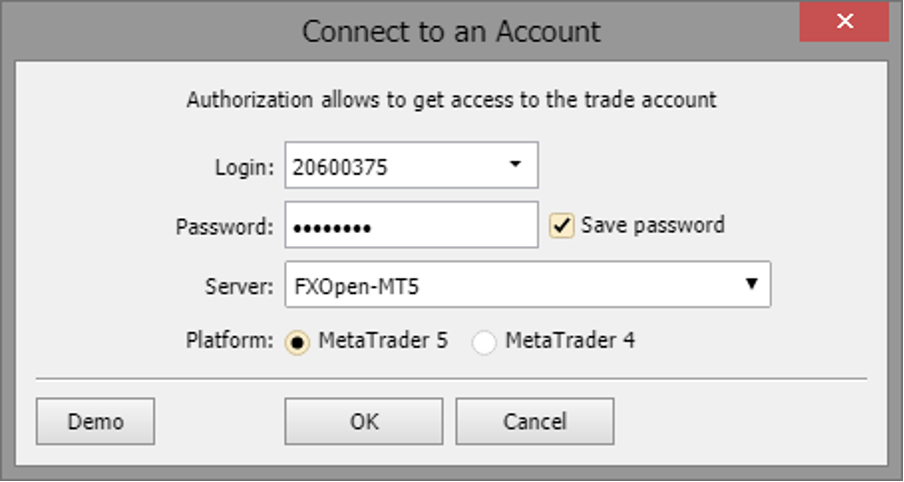The height and width of the screenshot is (482, 904).
Task: Click the "Server:" field label
Action: coord(238,286)
